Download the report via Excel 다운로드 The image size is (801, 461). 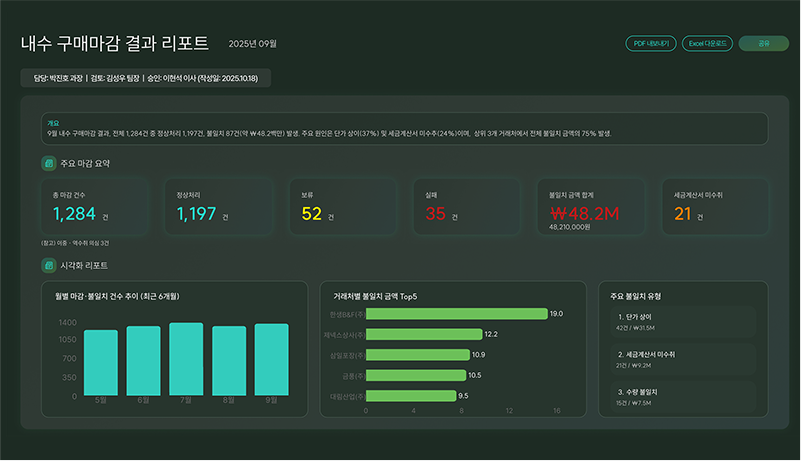(x=707, y=44)
